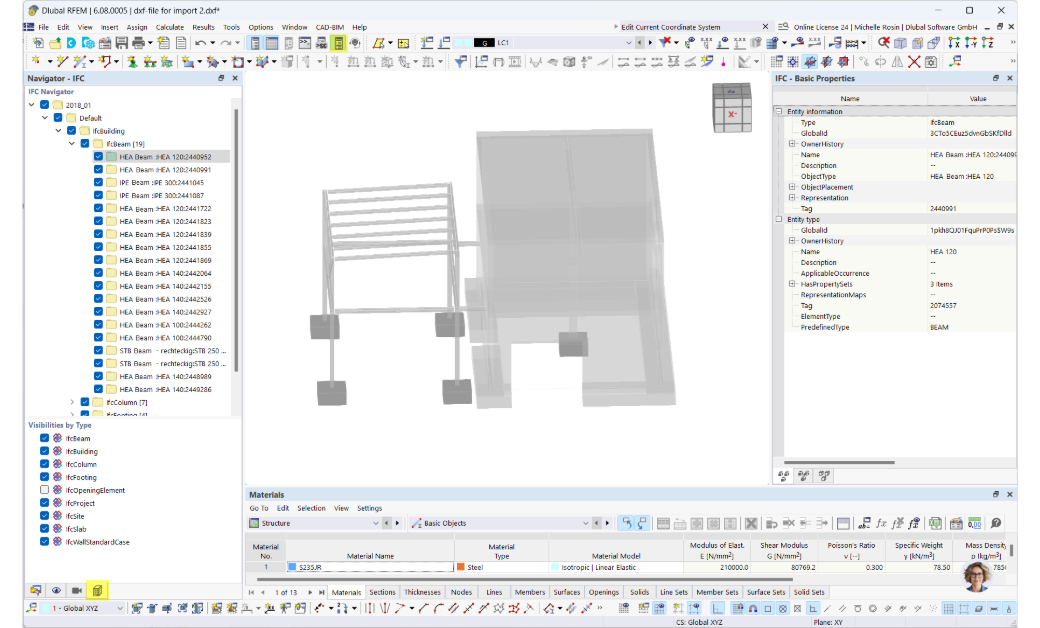The width and height of the screenshot is (1040, 628).
Task: Uncheck IfcSlab visibility checkbox
Action: [44, 529]
